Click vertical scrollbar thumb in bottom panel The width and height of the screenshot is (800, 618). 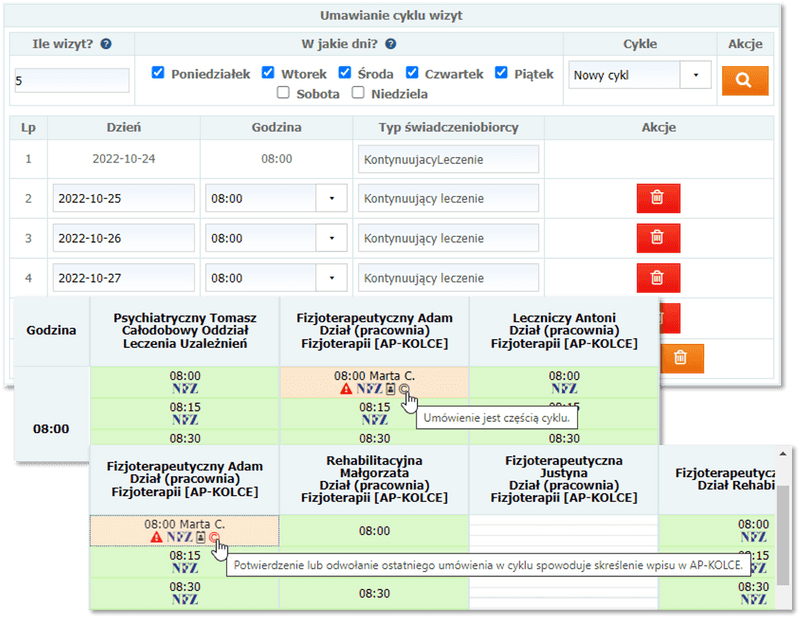click(783, 535)
